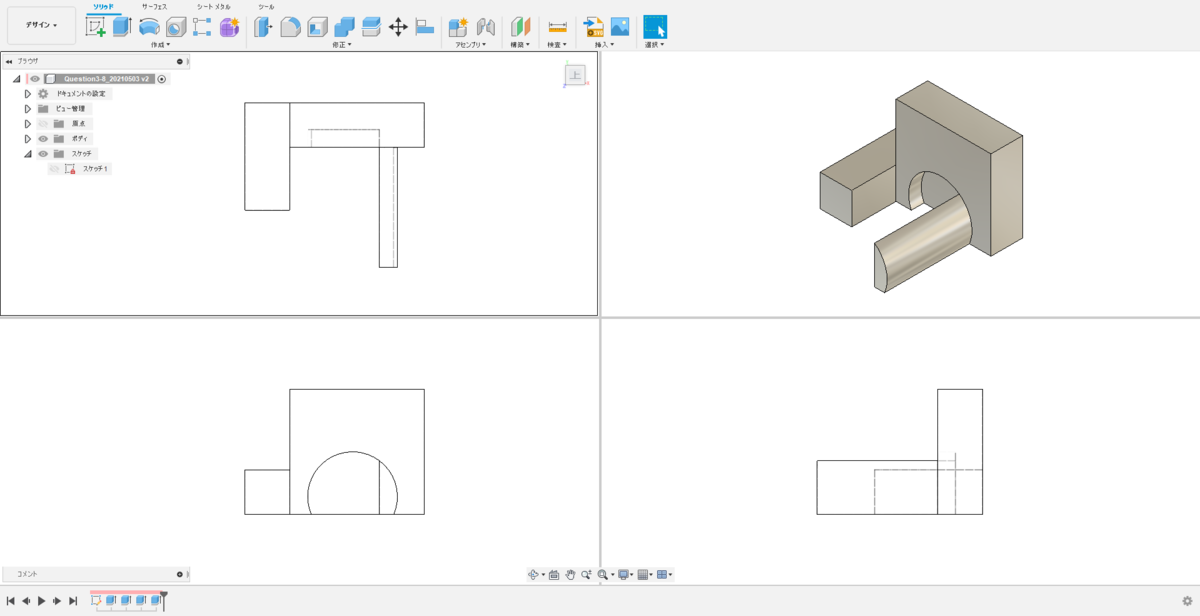The image size is (1200, 616).
Task: Select the Revolve tool
Action: [x=149, y=27]
